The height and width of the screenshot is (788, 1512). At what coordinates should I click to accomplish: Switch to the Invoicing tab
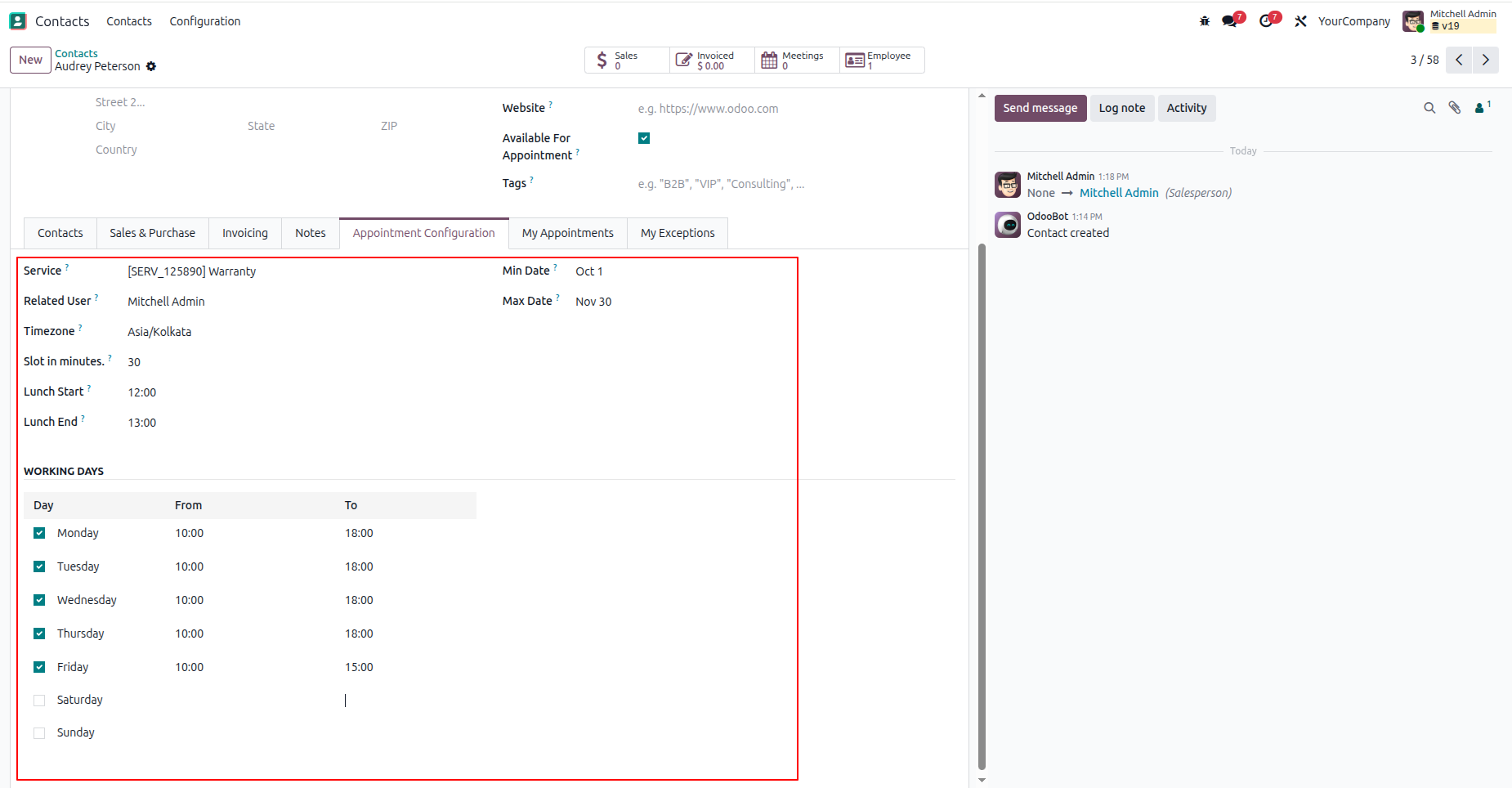(245, 233)
